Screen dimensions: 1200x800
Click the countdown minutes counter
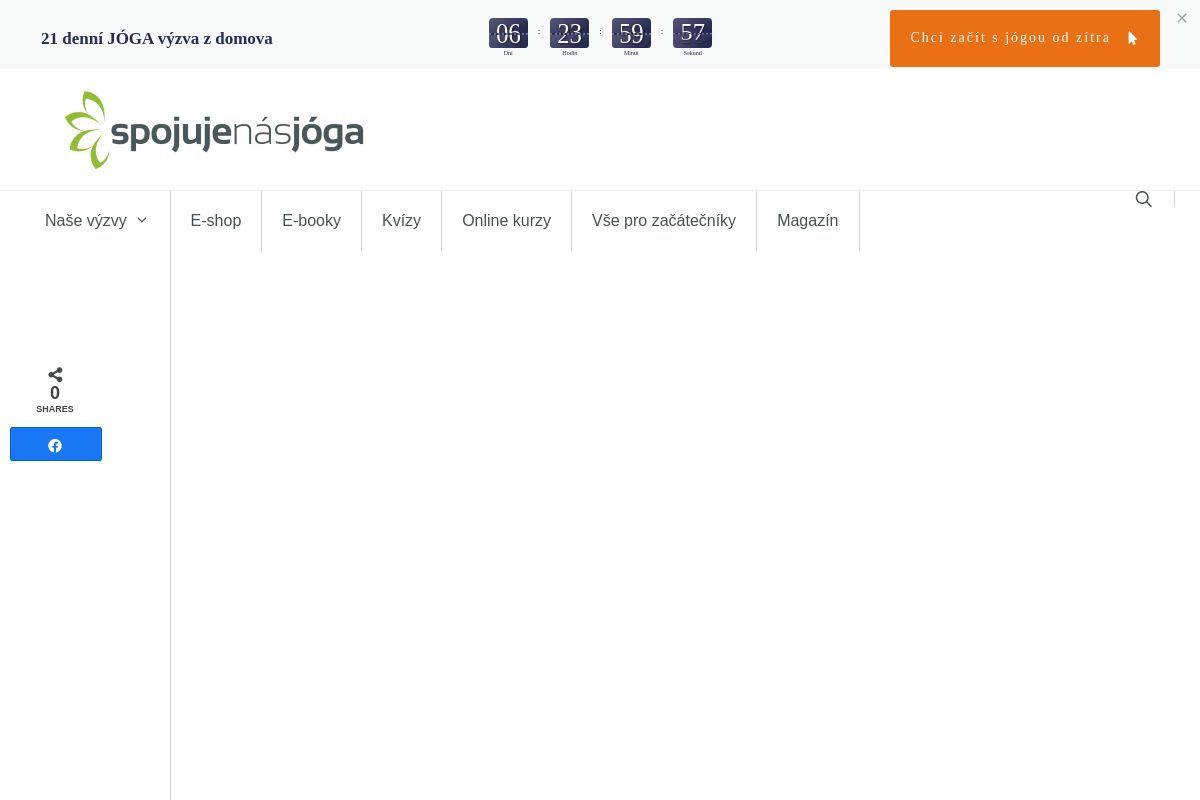[x=631, y=33]
